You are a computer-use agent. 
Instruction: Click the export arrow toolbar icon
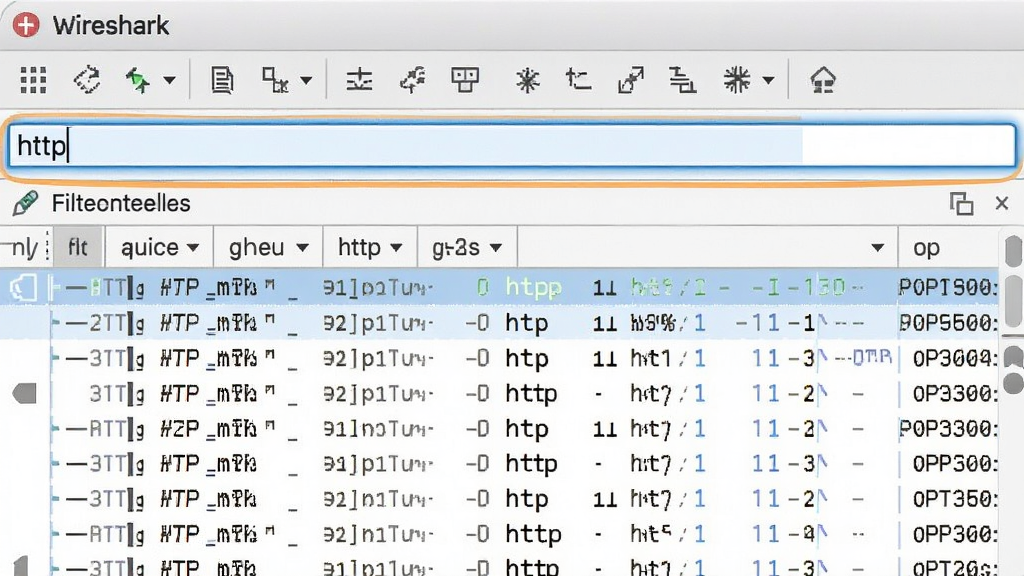pyautogui.click(x=631, y=80)
